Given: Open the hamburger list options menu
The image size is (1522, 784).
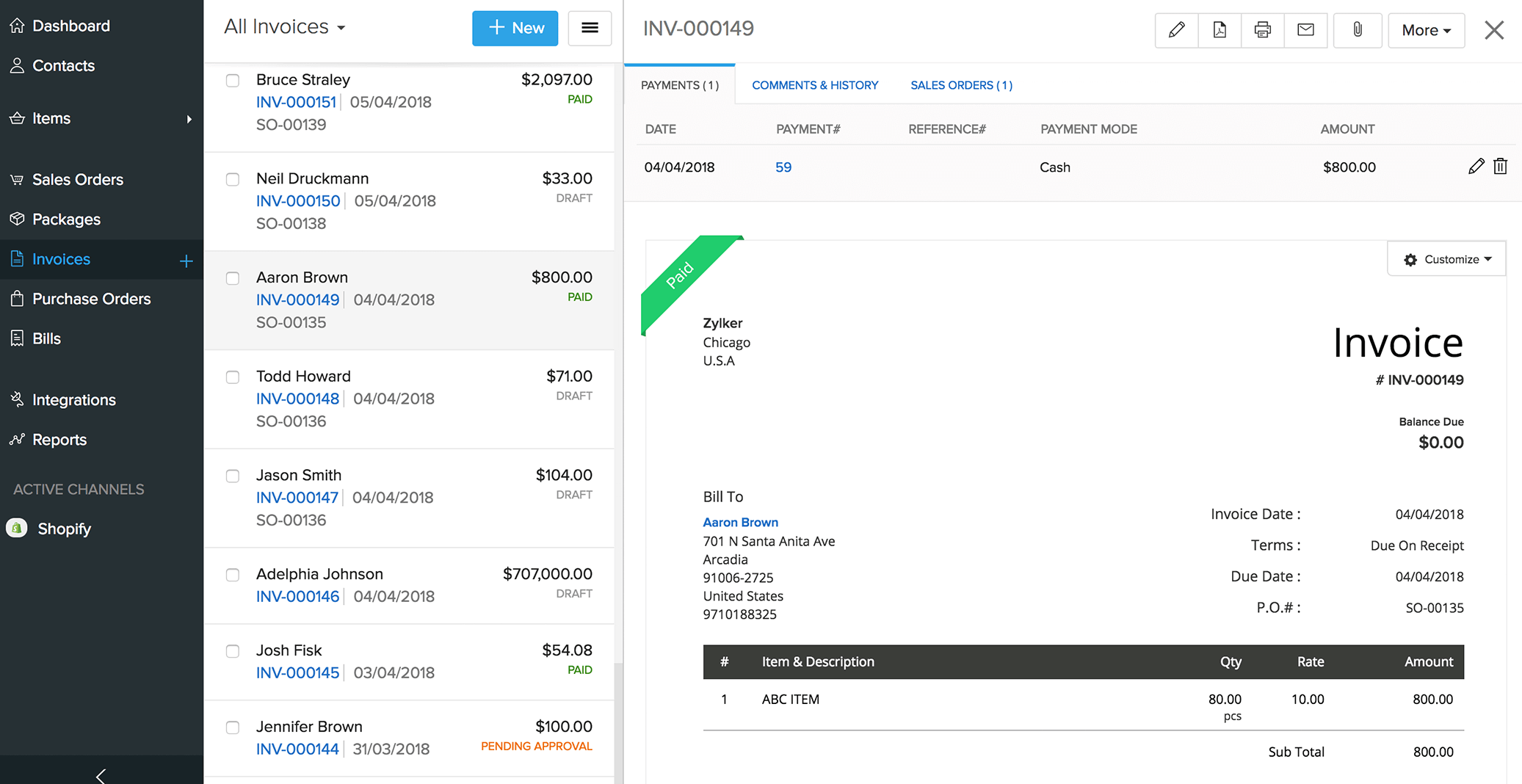Looking at the screenshot, I should pyautogui.click(x=590, y=28).
